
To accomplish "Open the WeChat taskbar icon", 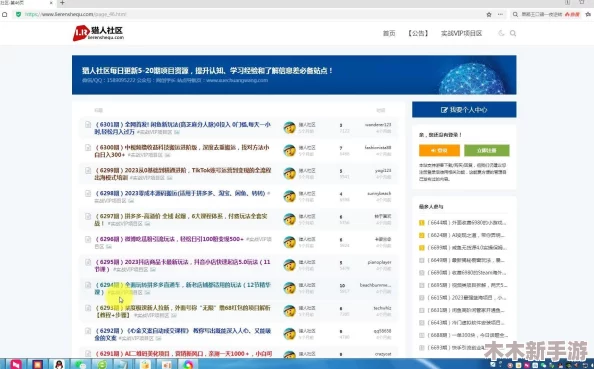I will pyautogui.click(x=80, y=364).
